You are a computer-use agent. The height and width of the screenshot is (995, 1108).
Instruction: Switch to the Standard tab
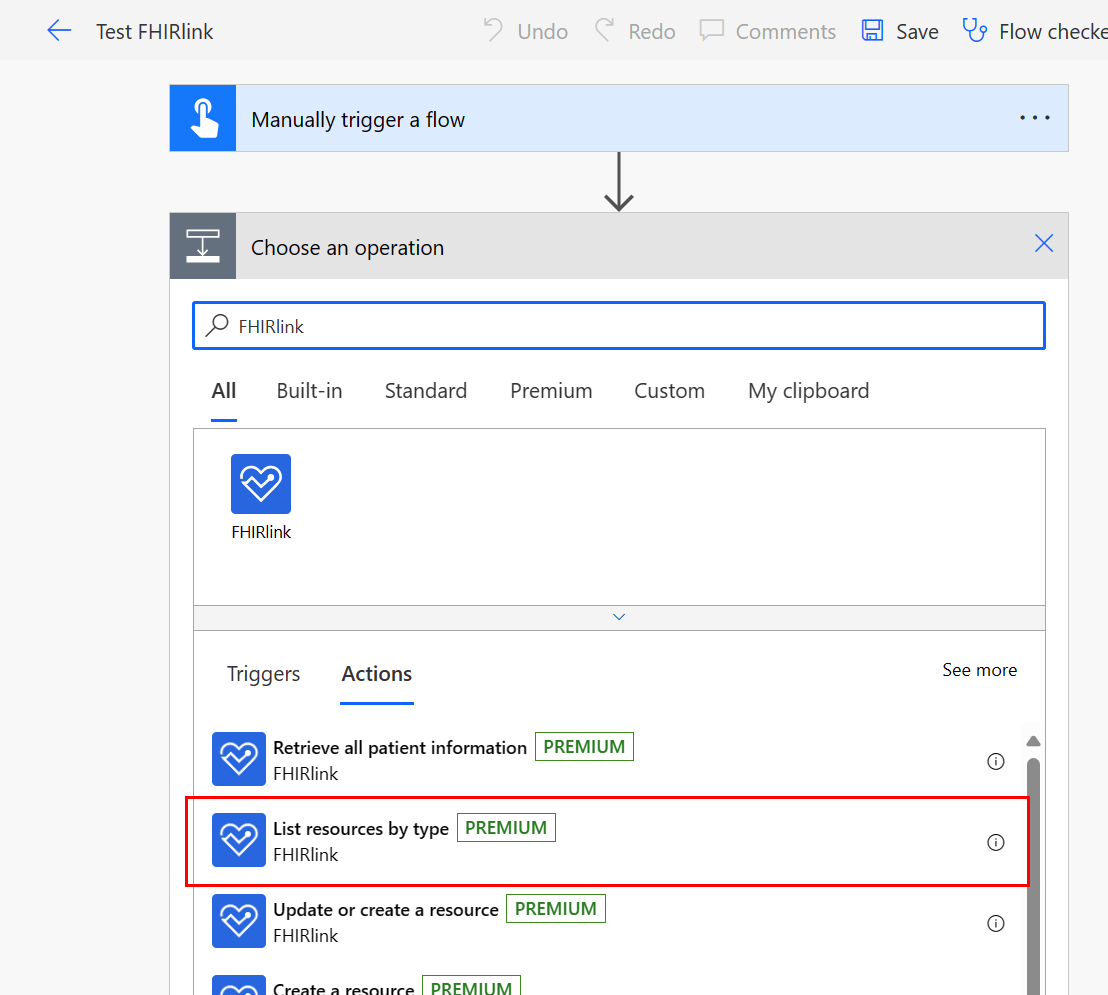pyautogui.click(x=425, y=391)
